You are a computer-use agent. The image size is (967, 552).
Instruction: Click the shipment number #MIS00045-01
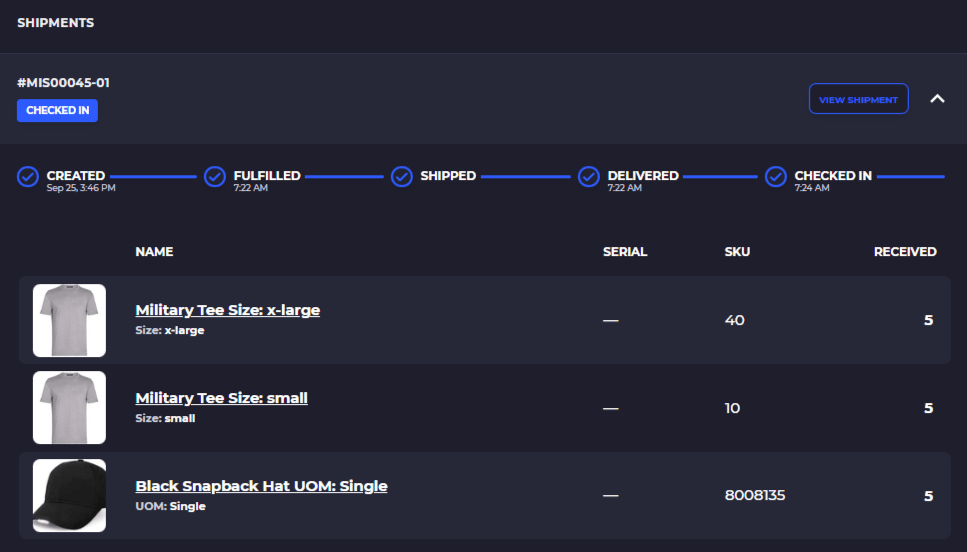coord(64,83)
